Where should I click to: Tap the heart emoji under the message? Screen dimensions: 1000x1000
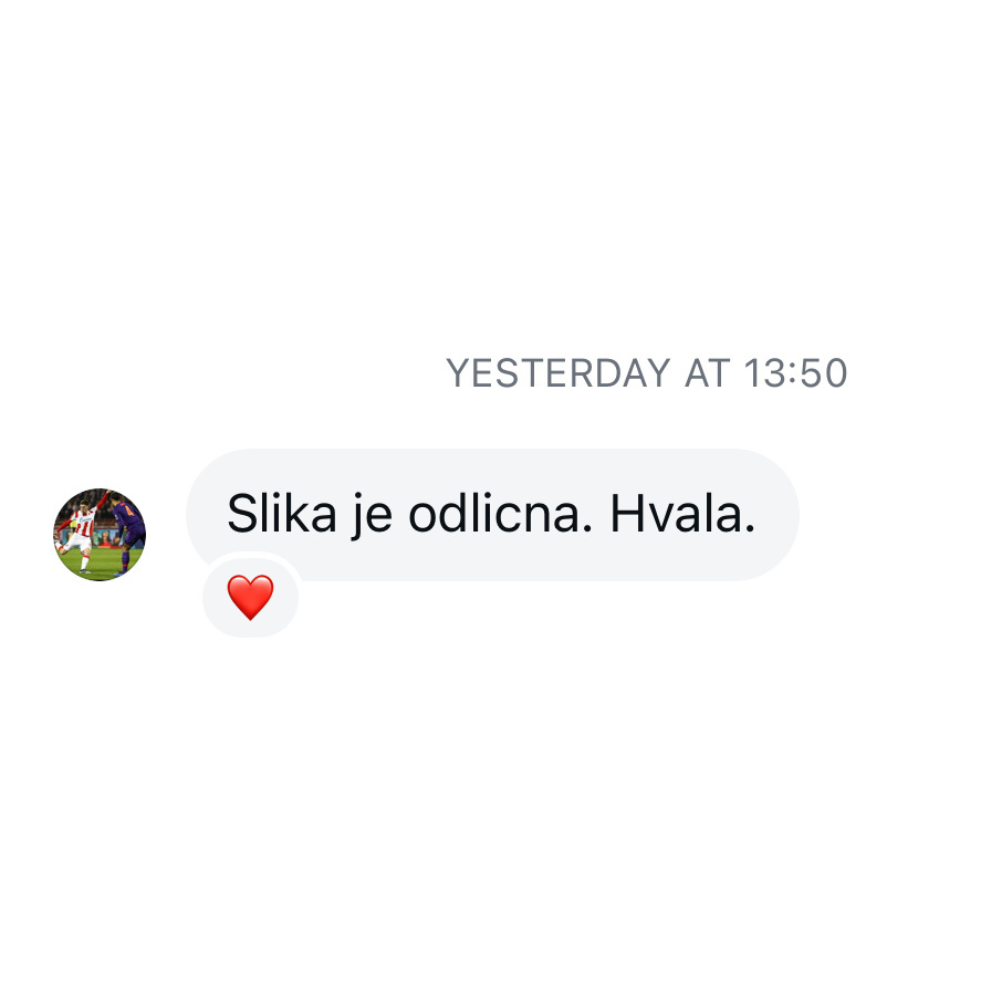coord(251,597)
